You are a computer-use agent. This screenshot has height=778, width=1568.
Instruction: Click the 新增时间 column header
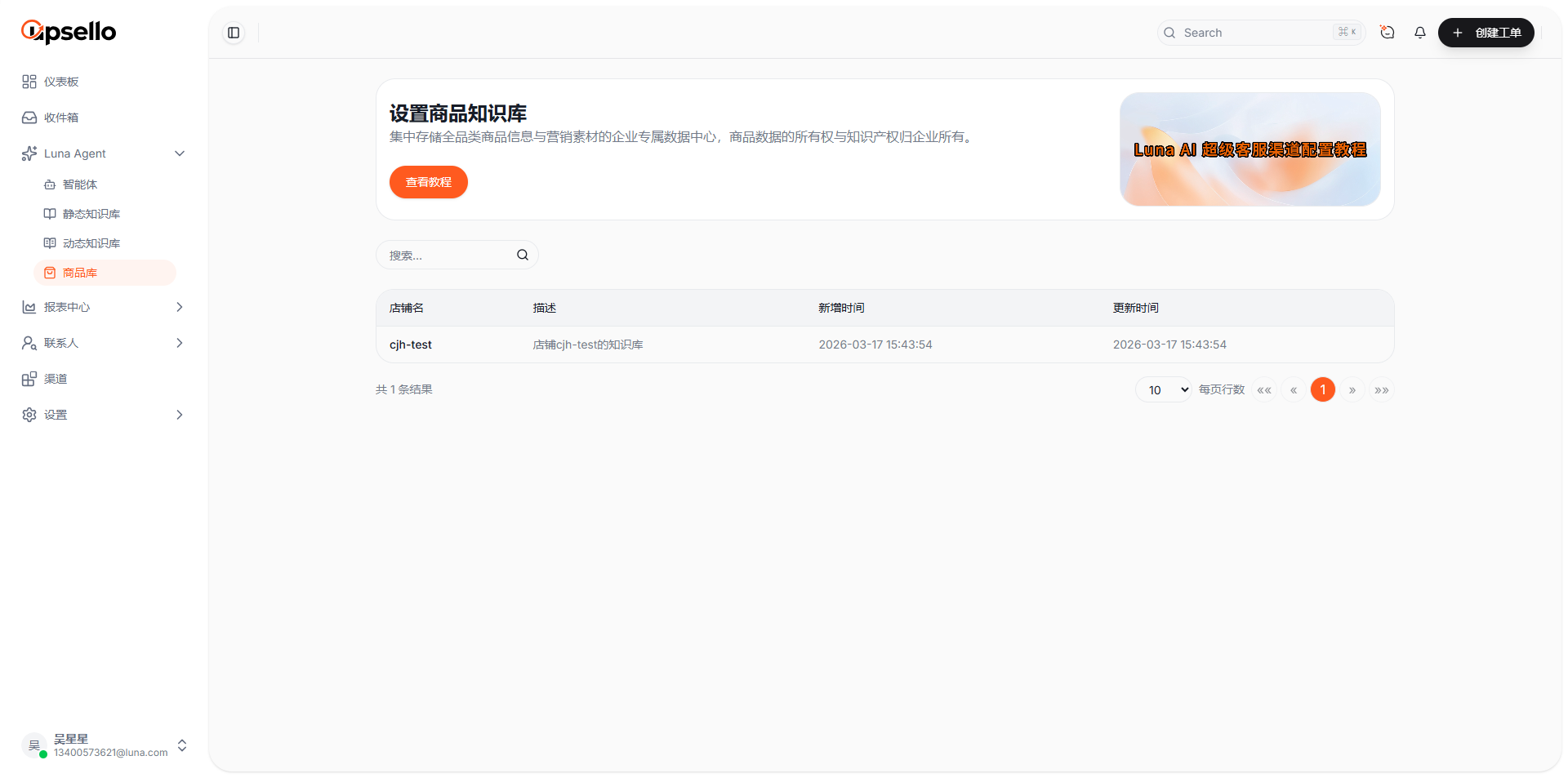point(842,308)
